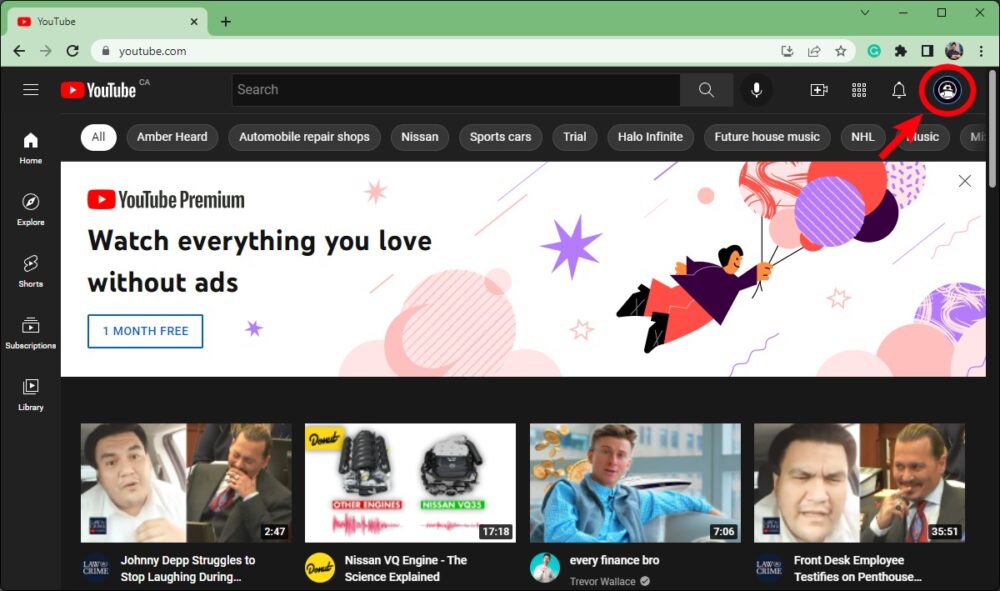Open Chrome three-dot menu
The height and width of the screenshot is (591, 1000).
pyautogui.click(x=981, y=51)
